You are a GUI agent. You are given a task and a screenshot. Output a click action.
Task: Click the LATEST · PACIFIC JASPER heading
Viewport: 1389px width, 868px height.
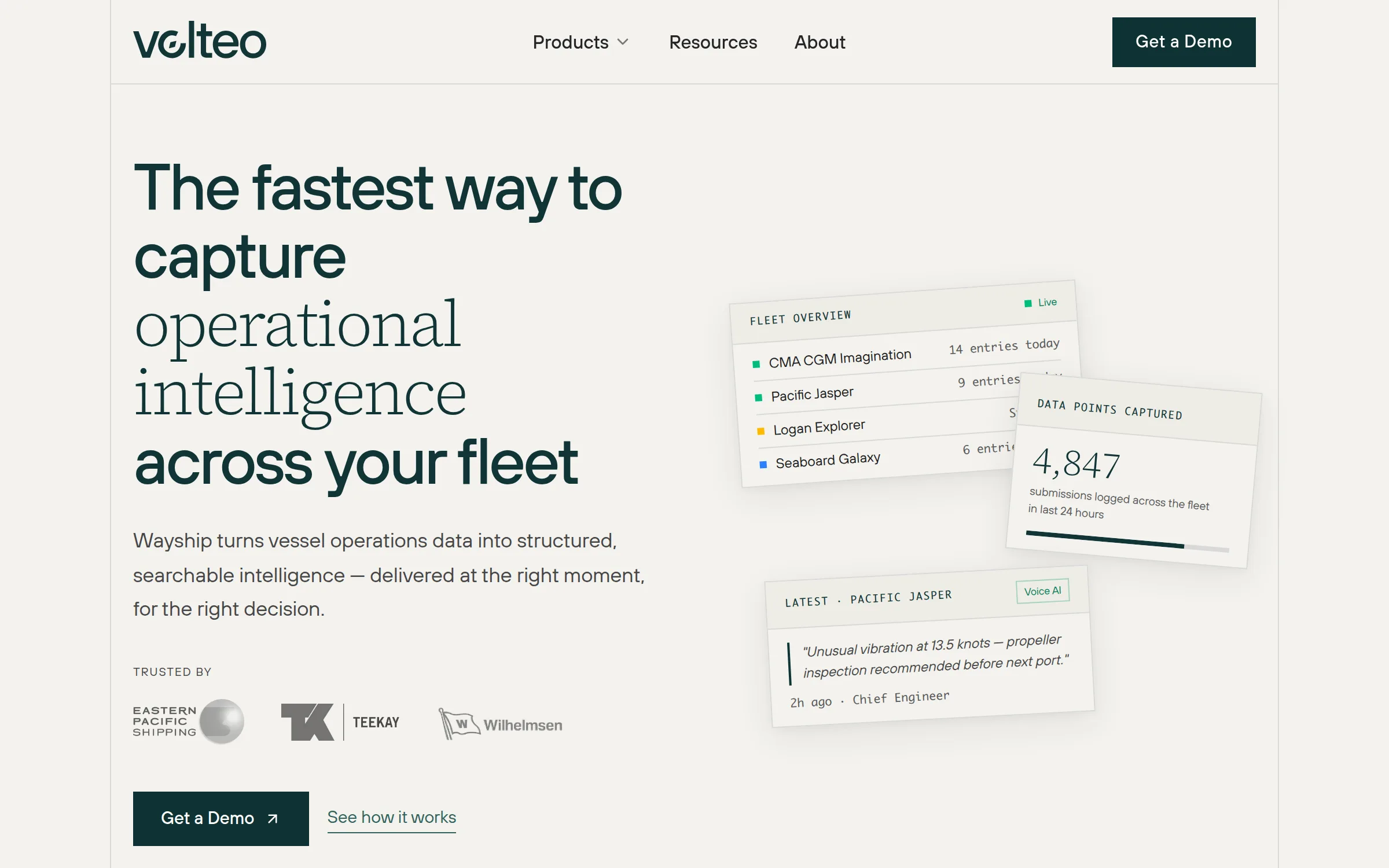click(x=868, y=598)
